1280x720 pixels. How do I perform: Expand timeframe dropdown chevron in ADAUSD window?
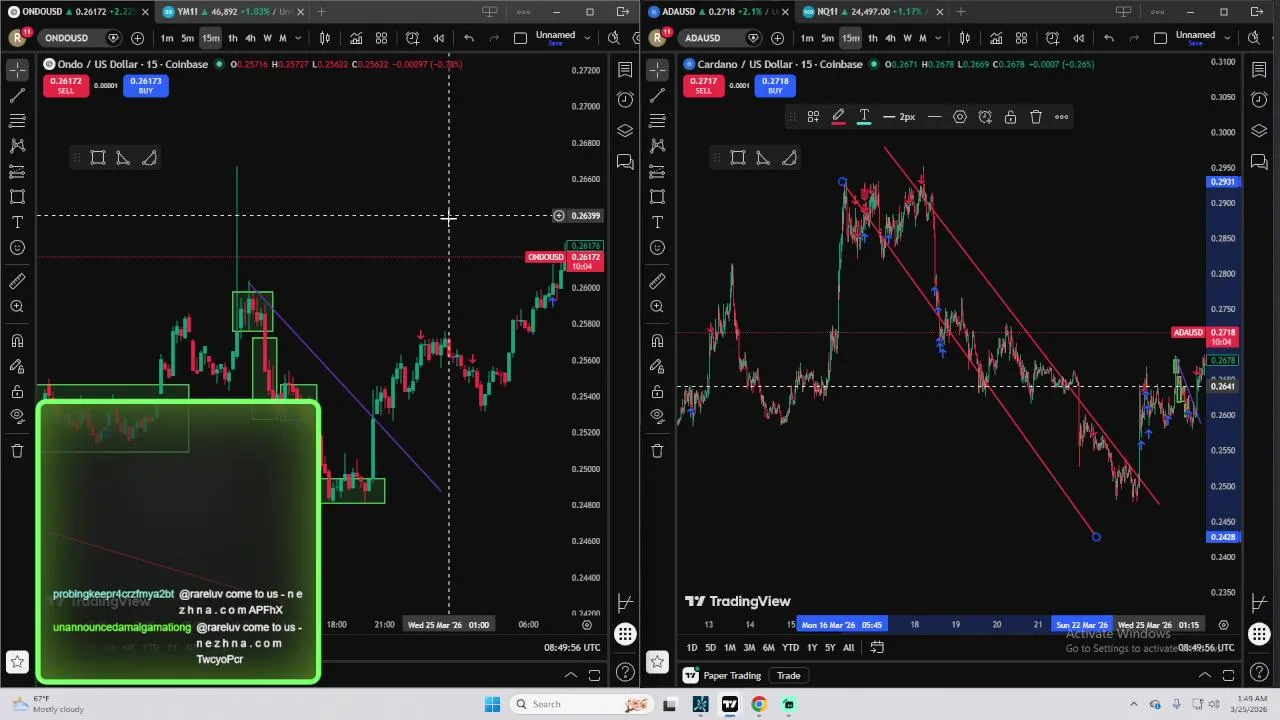[938, 38]
